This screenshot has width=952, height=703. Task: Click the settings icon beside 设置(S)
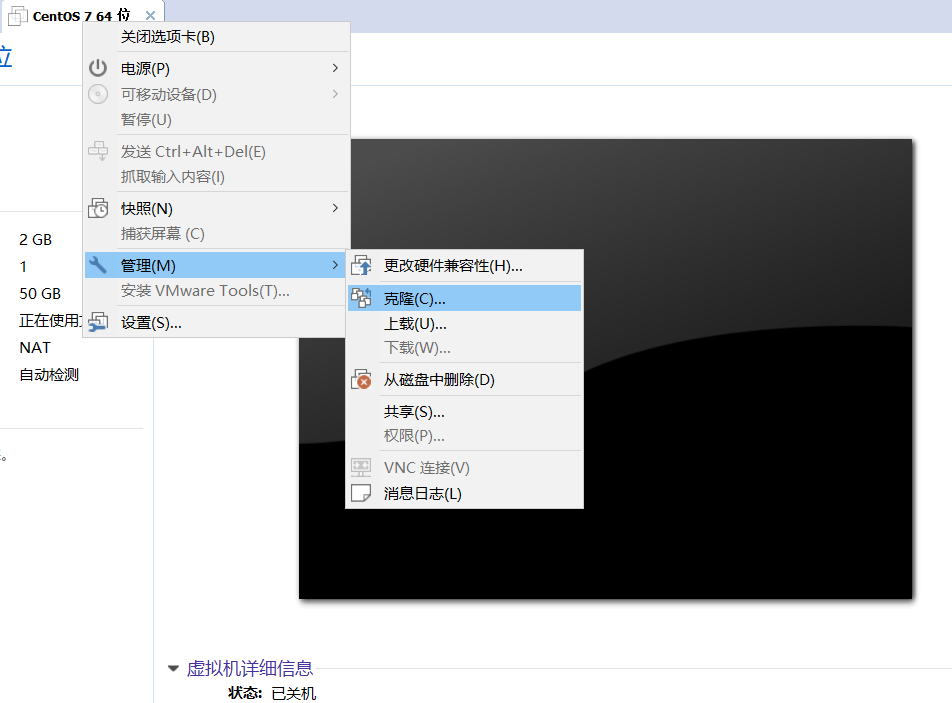tap(98, 322)
